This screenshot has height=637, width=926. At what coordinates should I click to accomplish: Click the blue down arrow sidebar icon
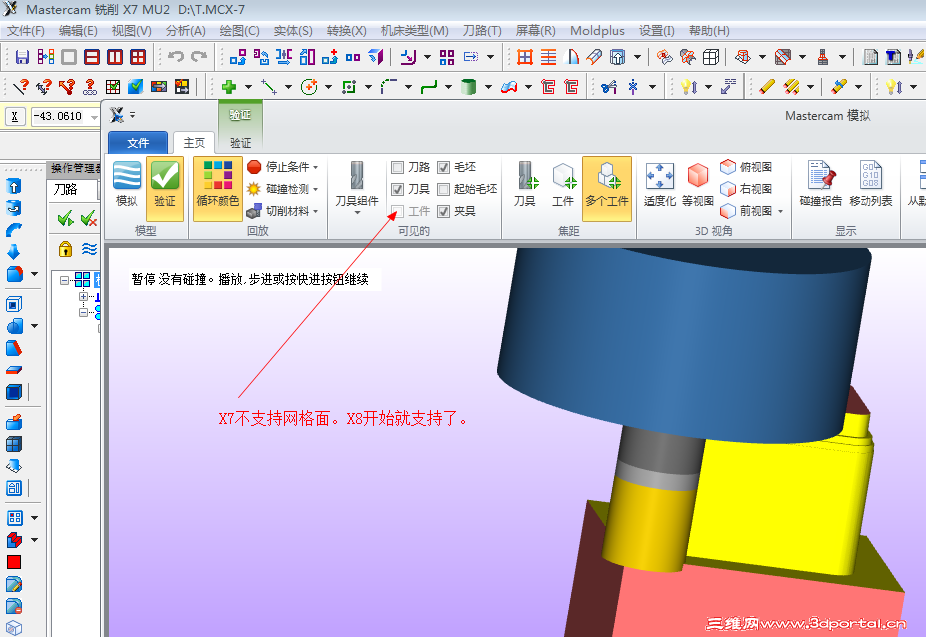pyautogui.click(x=13, y=252)
